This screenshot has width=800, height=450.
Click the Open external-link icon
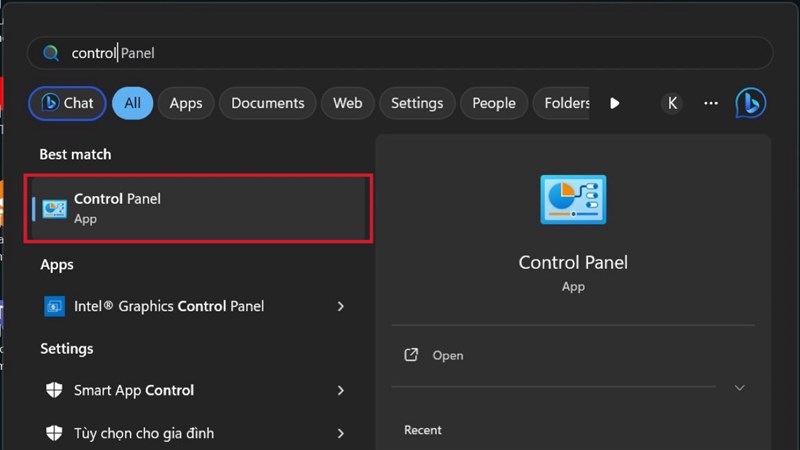pos(411,355)
